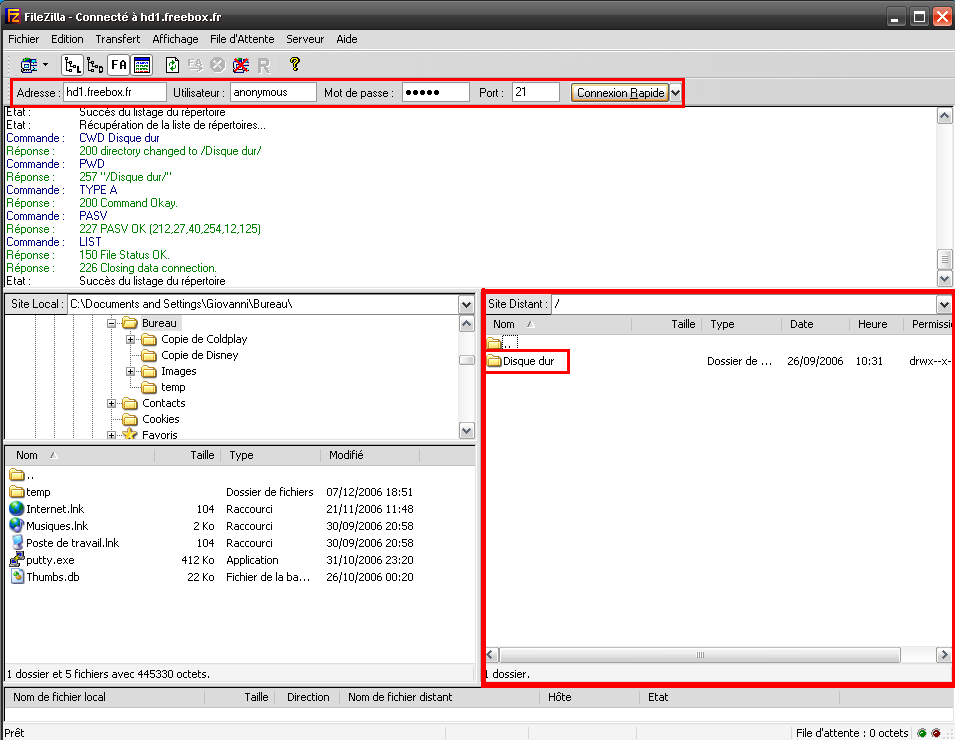Click remote list horizontal scroll left arrow

(492, 655)
